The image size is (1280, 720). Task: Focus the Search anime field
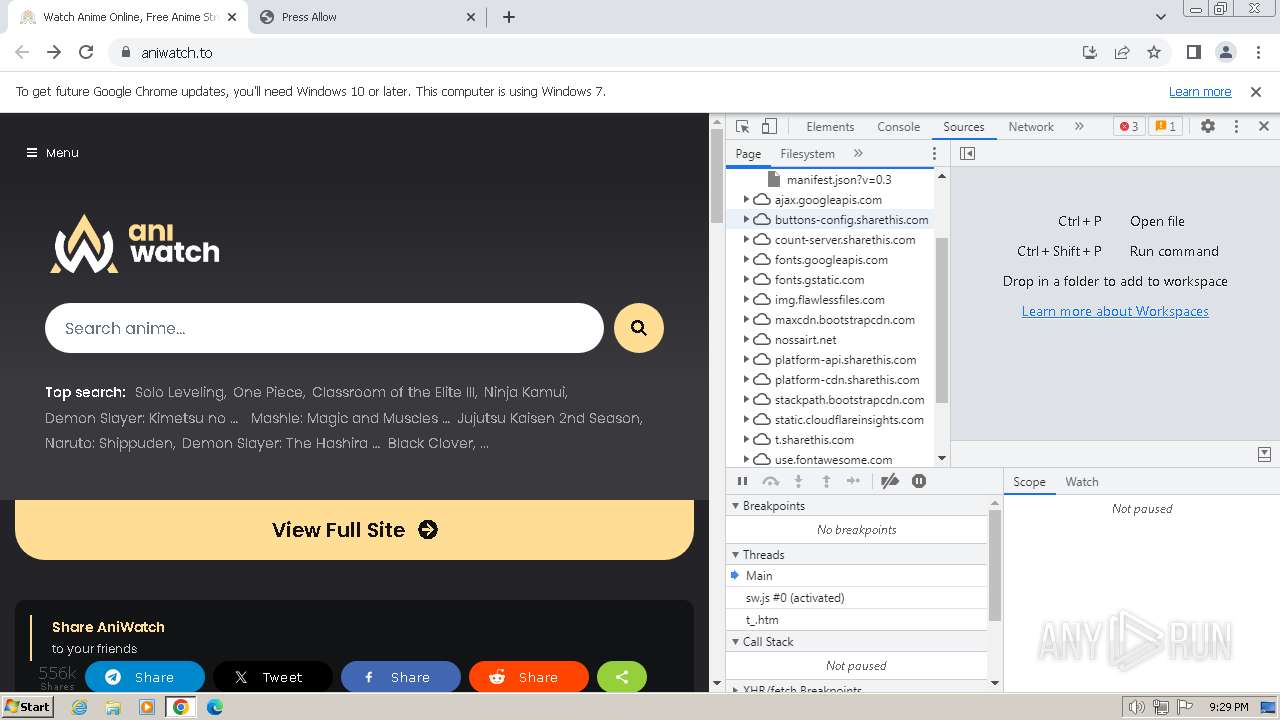324,328
